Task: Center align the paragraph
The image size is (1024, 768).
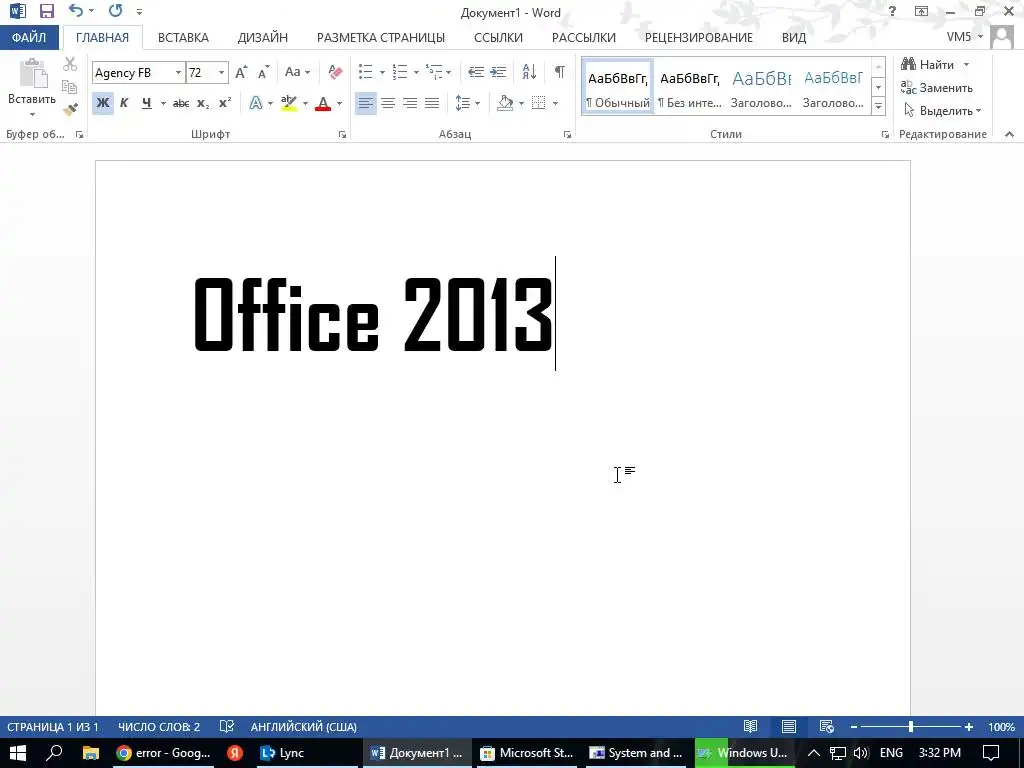Action: [388, 103]
